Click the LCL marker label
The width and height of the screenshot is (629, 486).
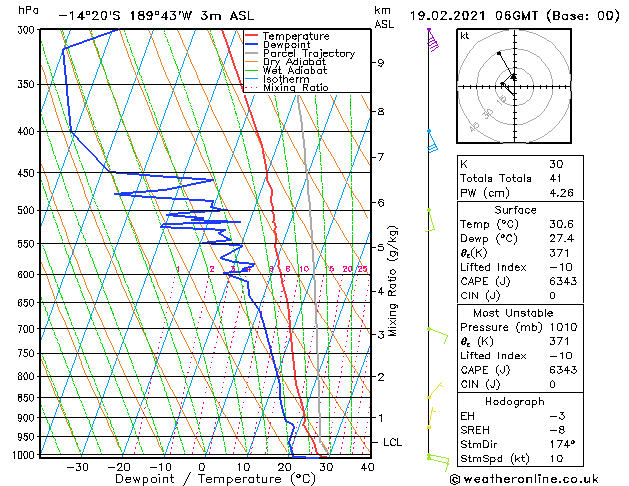[392, 442]
